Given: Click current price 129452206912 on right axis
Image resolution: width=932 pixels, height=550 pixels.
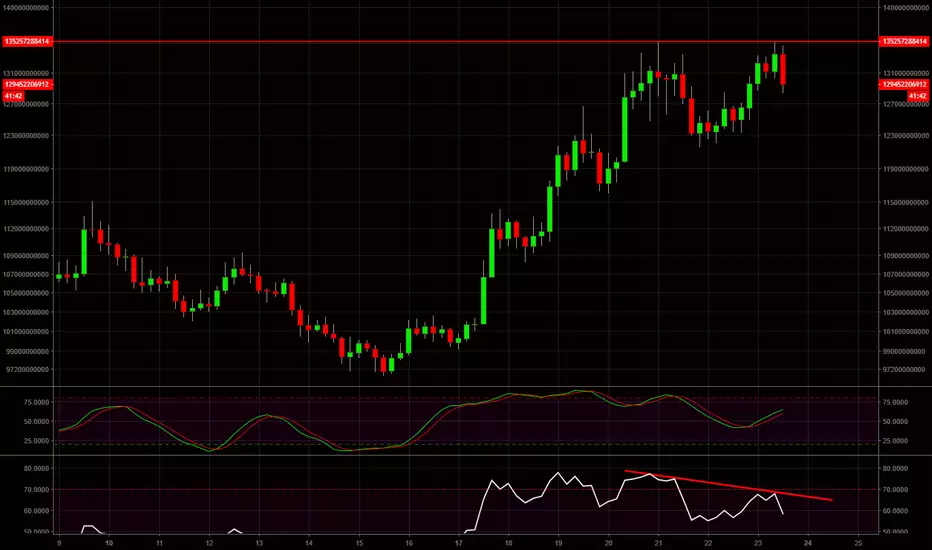Looking at the screenshot, I should tap(903, 84).
